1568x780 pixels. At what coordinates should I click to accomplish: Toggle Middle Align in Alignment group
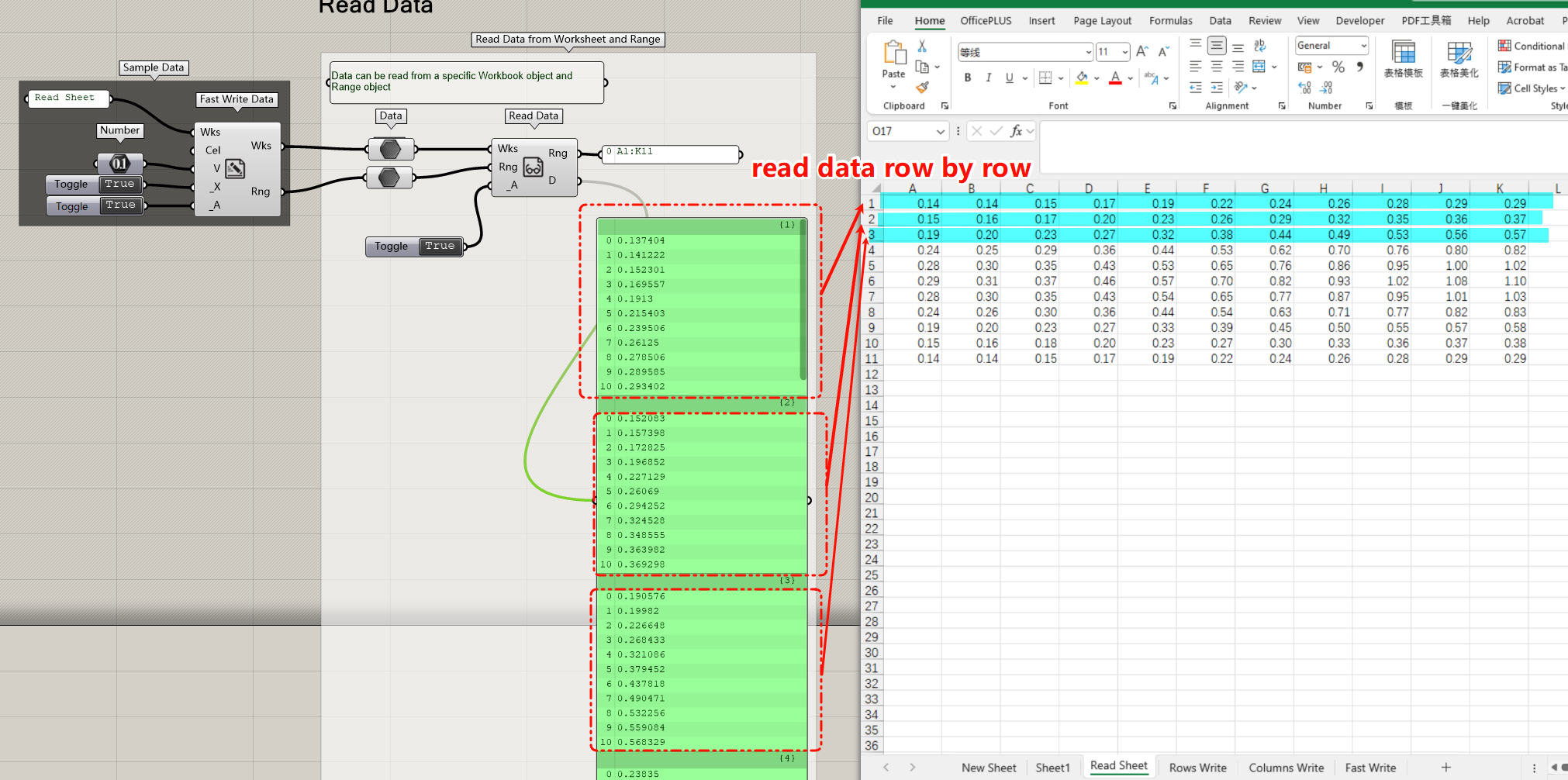click(x=1217, y=46)
